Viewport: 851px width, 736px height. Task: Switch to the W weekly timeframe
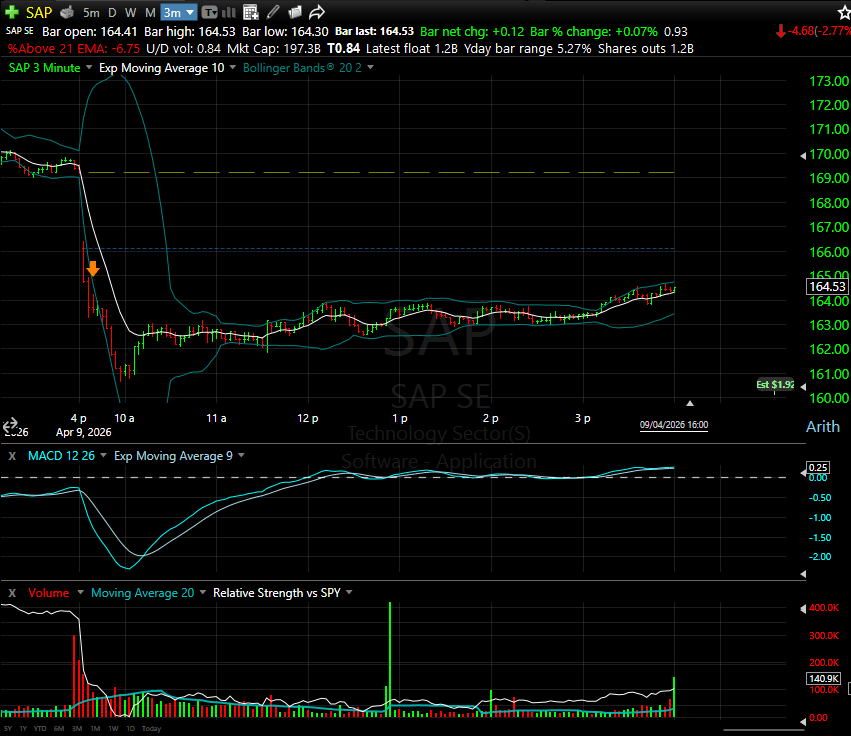point(130,12)
